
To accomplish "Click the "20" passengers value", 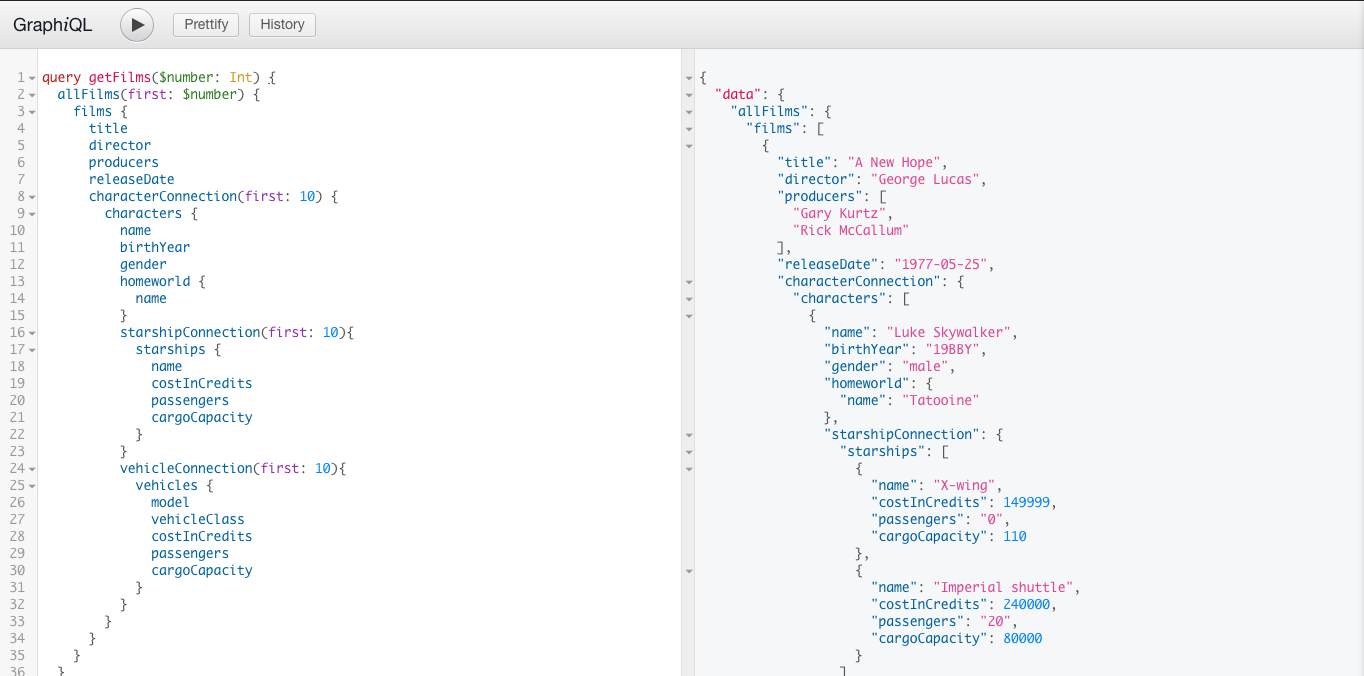I will tap(995, 621).
